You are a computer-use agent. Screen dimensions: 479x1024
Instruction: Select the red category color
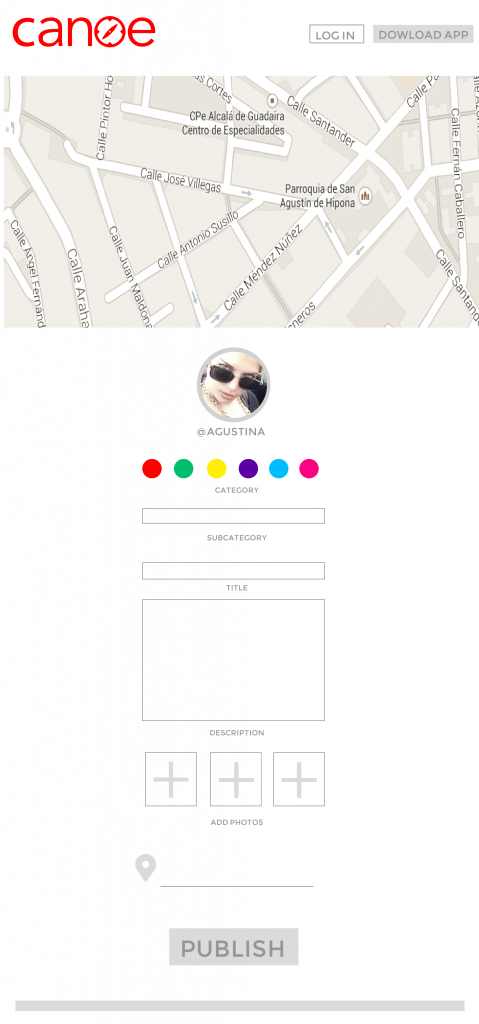click(152, 468)
